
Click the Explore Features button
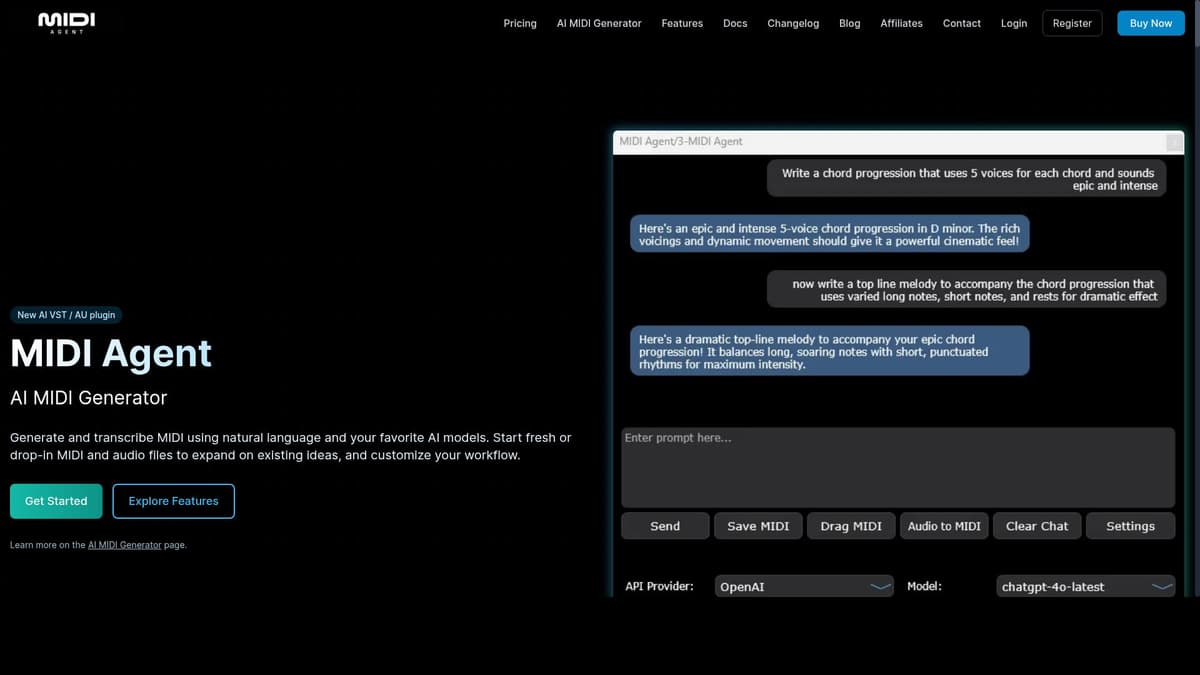(x=174, y=501)
